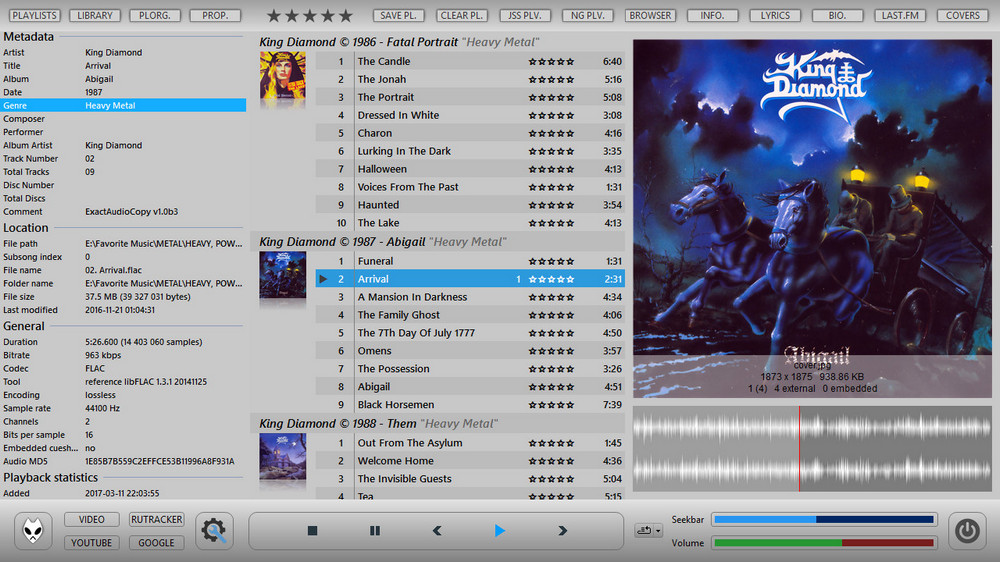The height and width of the screenshot is (562, 1000).
Task: Click the Fatal Portrait album cover thumbnail
Action: coord(283,80)
